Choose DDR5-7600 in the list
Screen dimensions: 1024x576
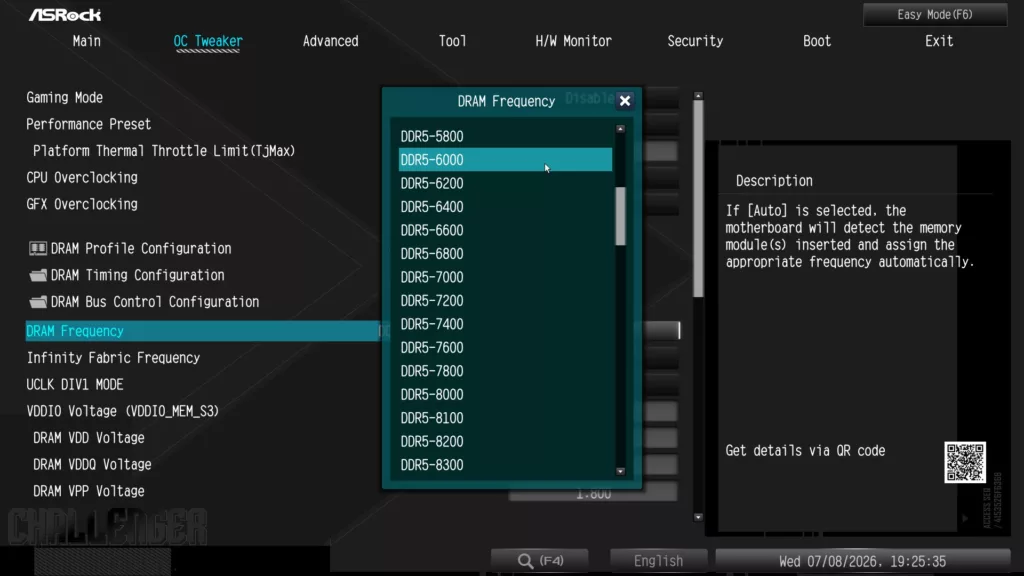(x=505, y=347)
